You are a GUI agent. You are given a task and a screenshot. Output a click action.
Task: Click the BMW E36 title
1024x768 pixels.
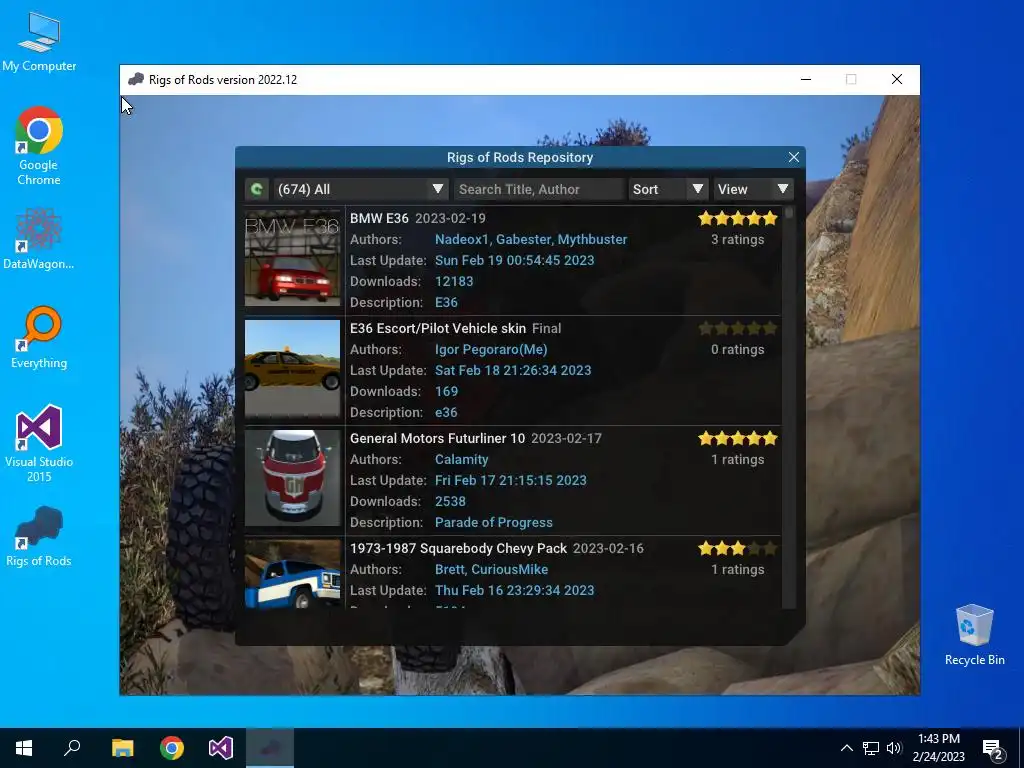click(x=379, y=218)
